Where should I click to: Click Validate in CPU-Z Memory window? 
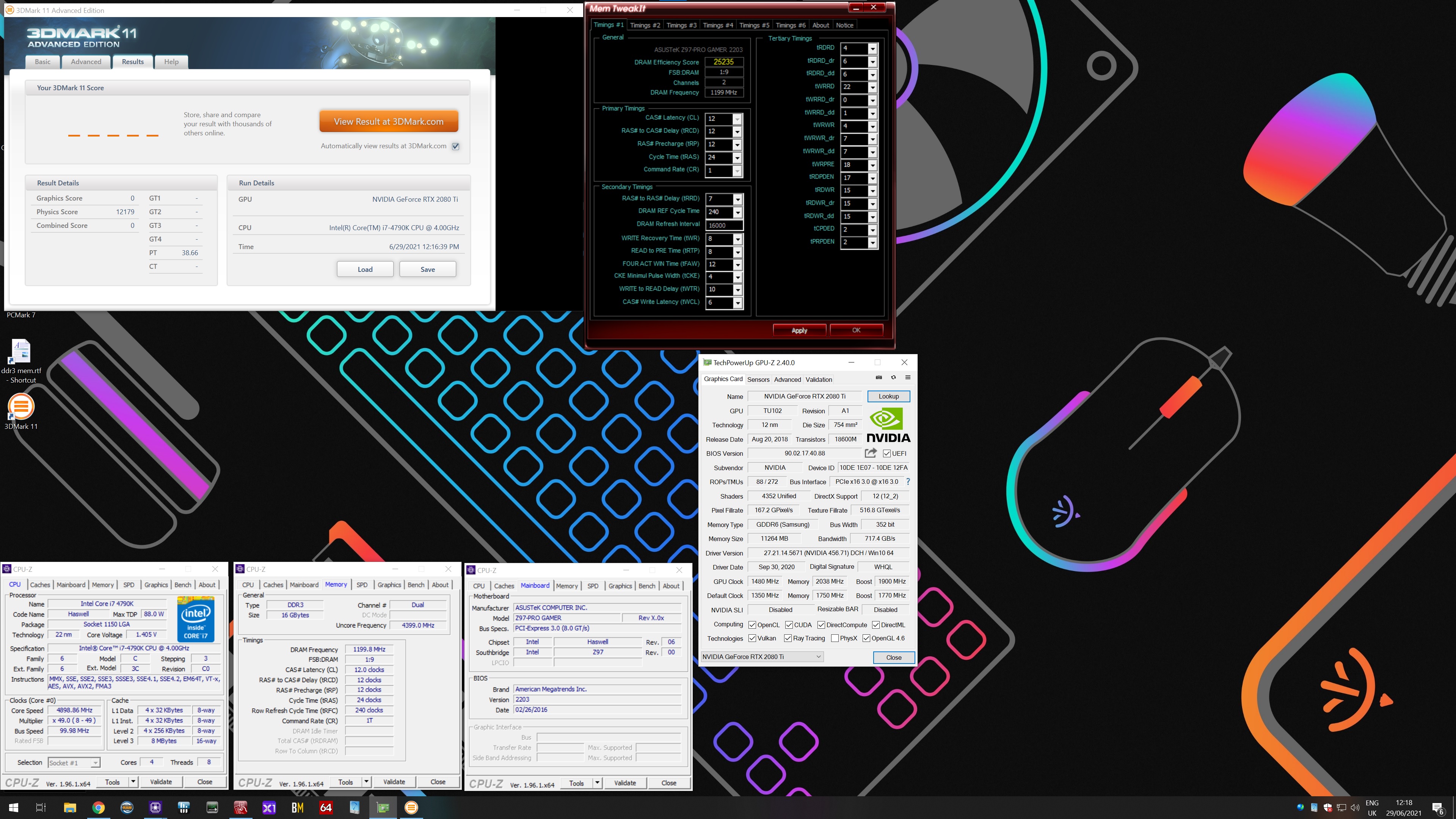coord(394,782)
